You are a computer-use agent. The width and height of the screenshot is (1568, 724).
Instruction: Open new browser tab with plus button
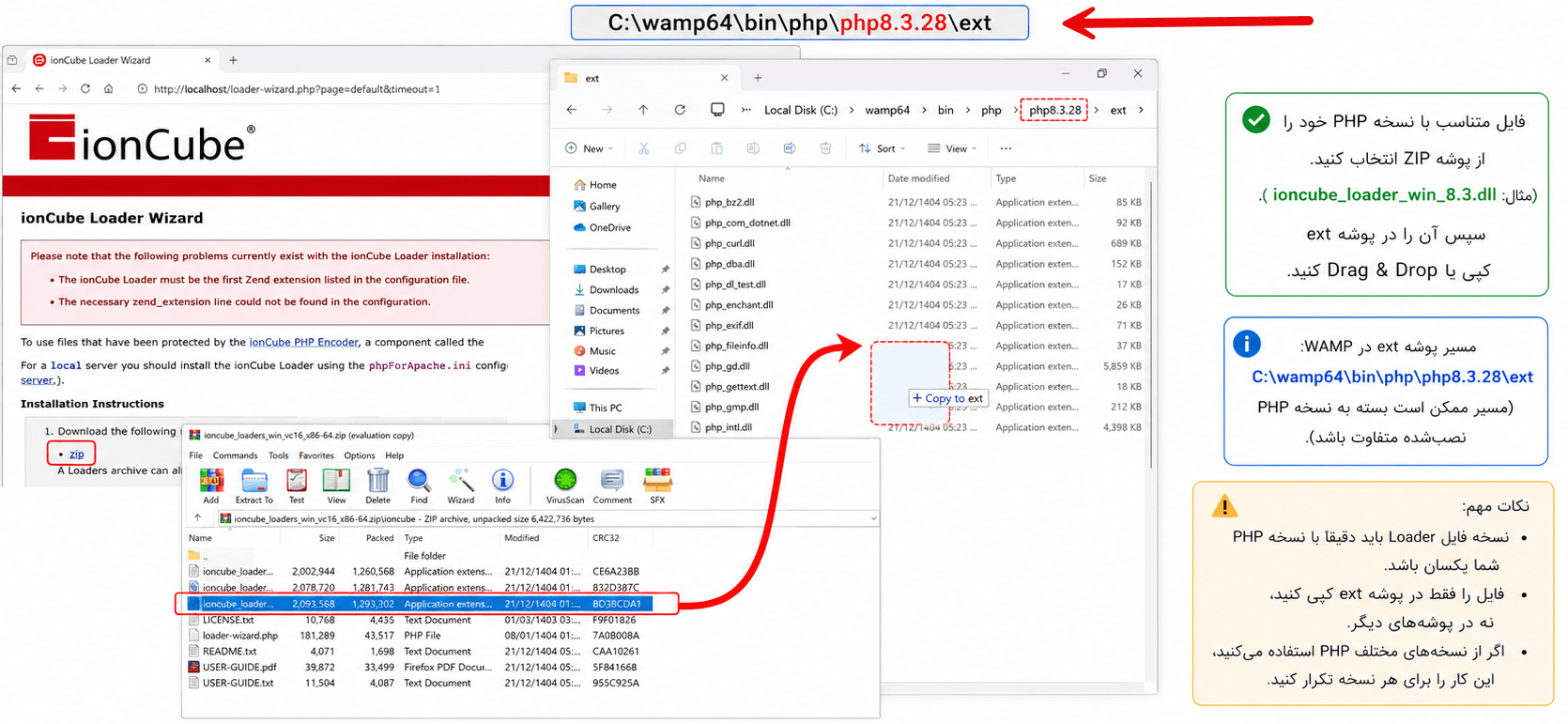(233, 60)
